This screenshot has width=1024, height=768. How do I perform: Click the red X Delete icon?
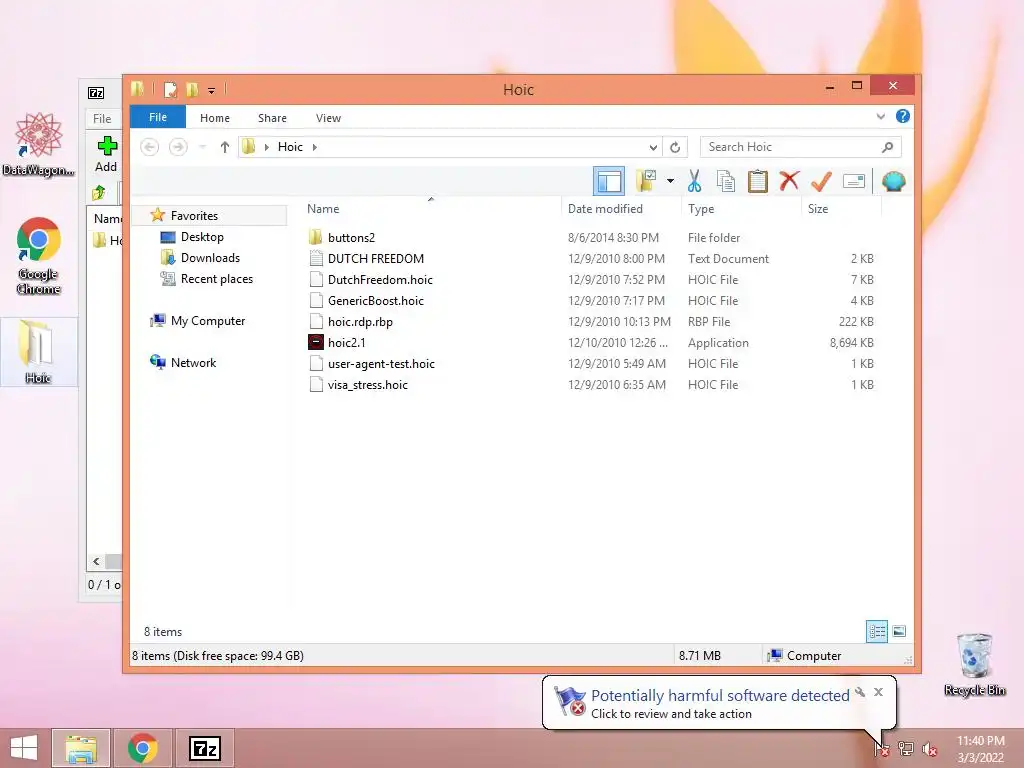click(x=789, y=181)
